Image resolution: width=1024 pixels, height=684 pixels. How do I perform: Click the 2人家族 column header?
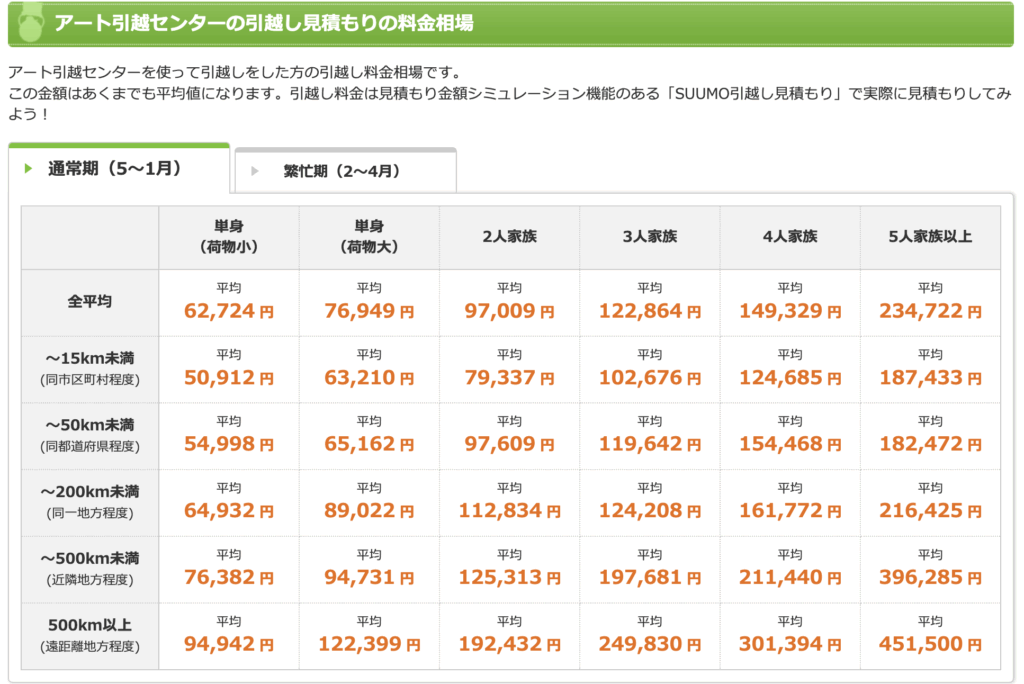click(x=509, y=236)
